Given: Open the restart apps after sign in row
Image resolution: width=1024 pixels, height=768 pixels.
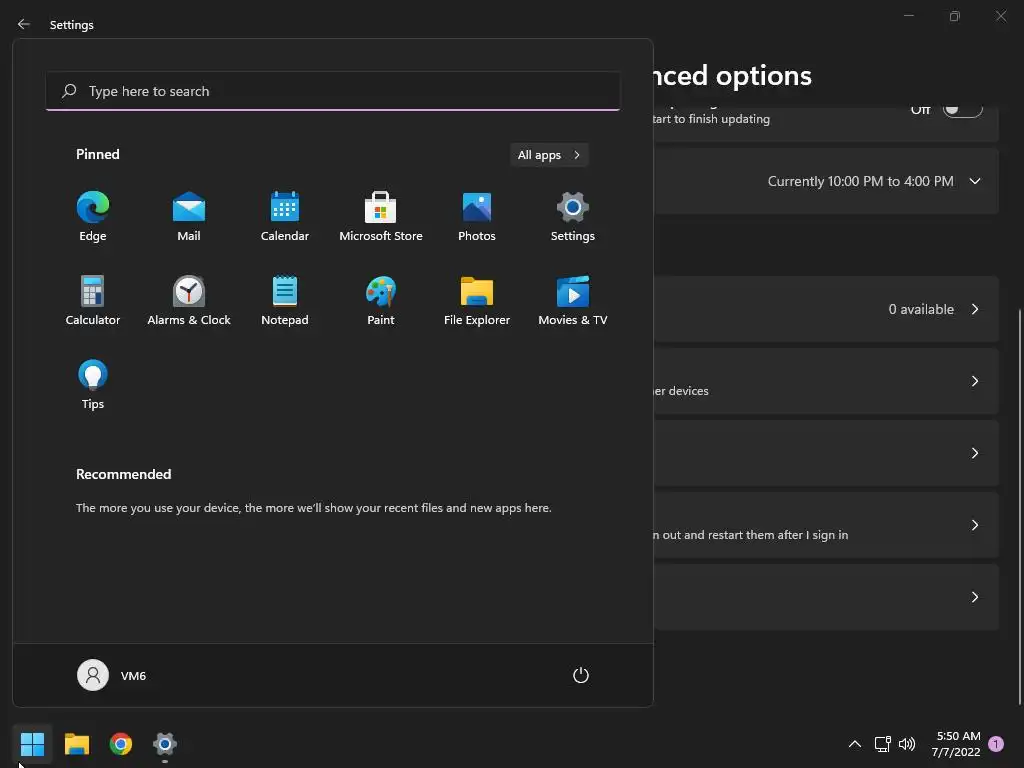Looking at the screenshot, I should click(x=826, y=525).
